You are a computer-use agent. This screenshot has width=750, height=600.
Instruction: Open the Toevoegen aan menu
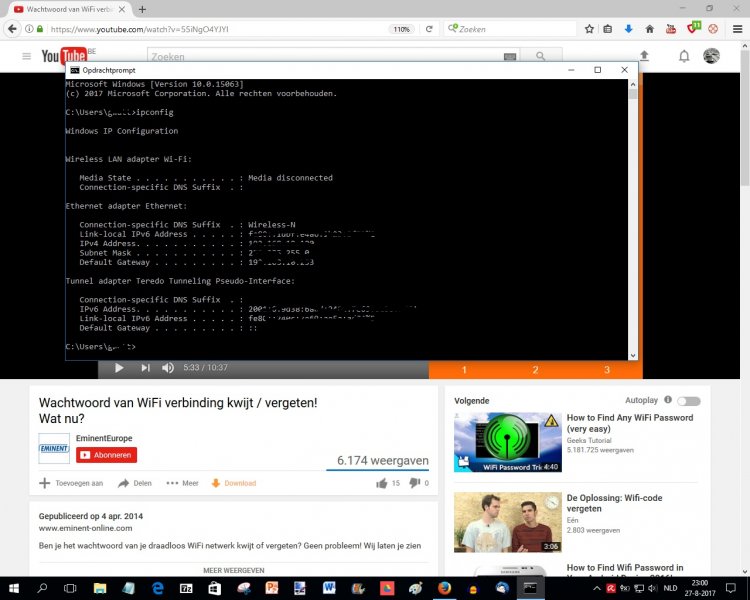pyautogui.click(x=71, y=483)
